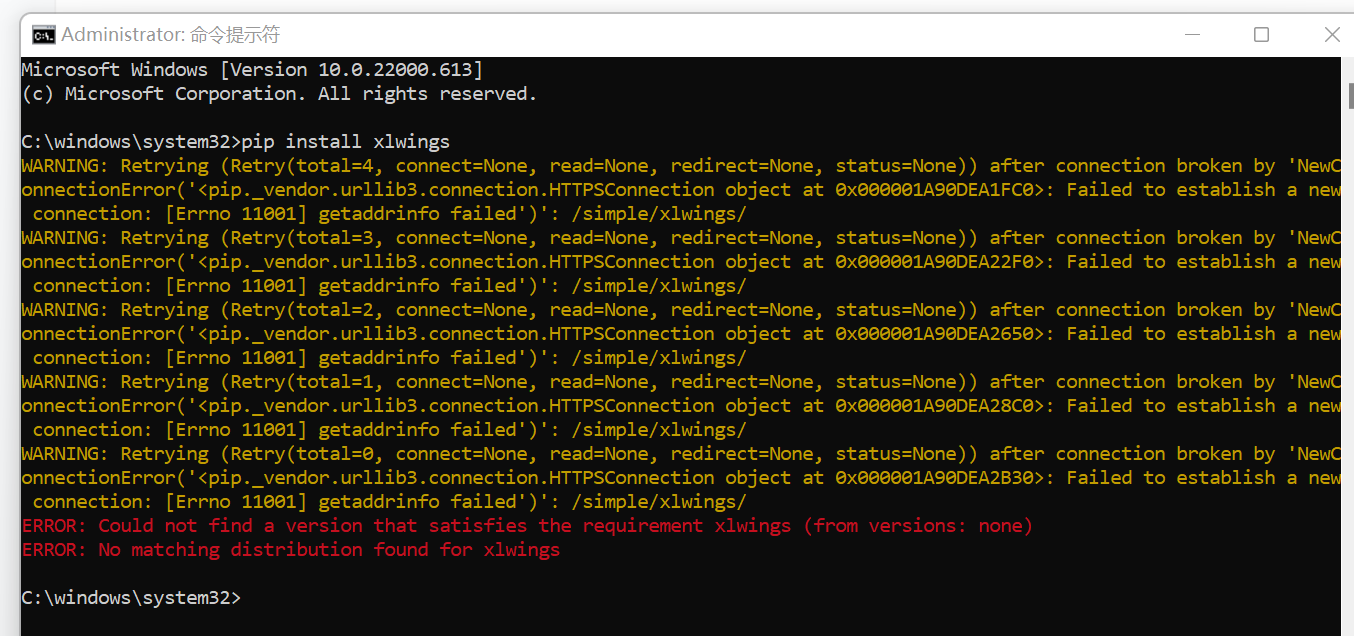Viewport: 1354px width, 636px height.
Task: Click the maximize icon on title bar
Action: (1261, 33)
